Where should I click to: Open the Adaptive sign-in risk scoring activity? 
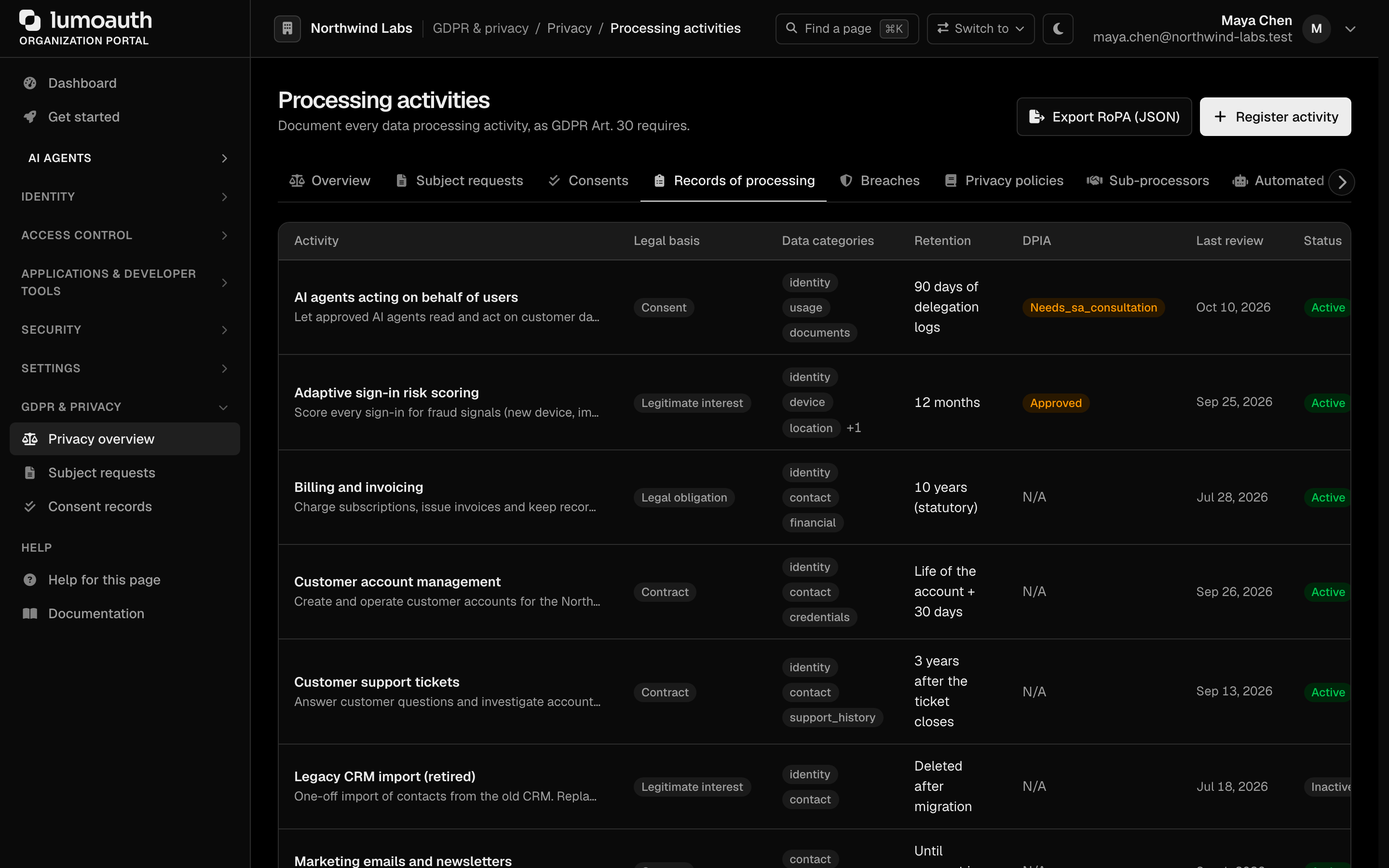click(386, 393)
